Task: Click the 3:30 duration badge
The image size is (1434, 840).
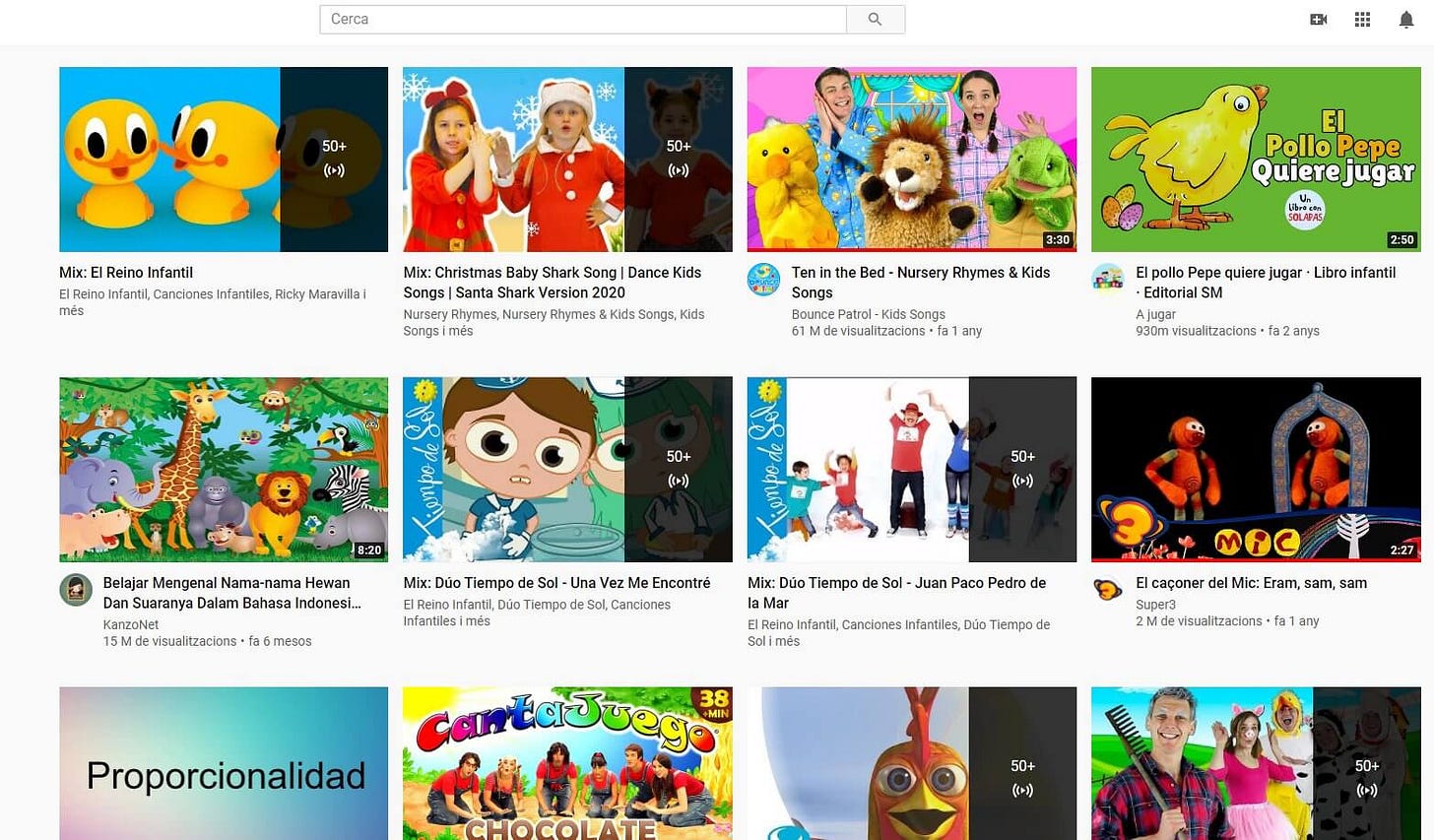Action: [x=1058, y=240]
